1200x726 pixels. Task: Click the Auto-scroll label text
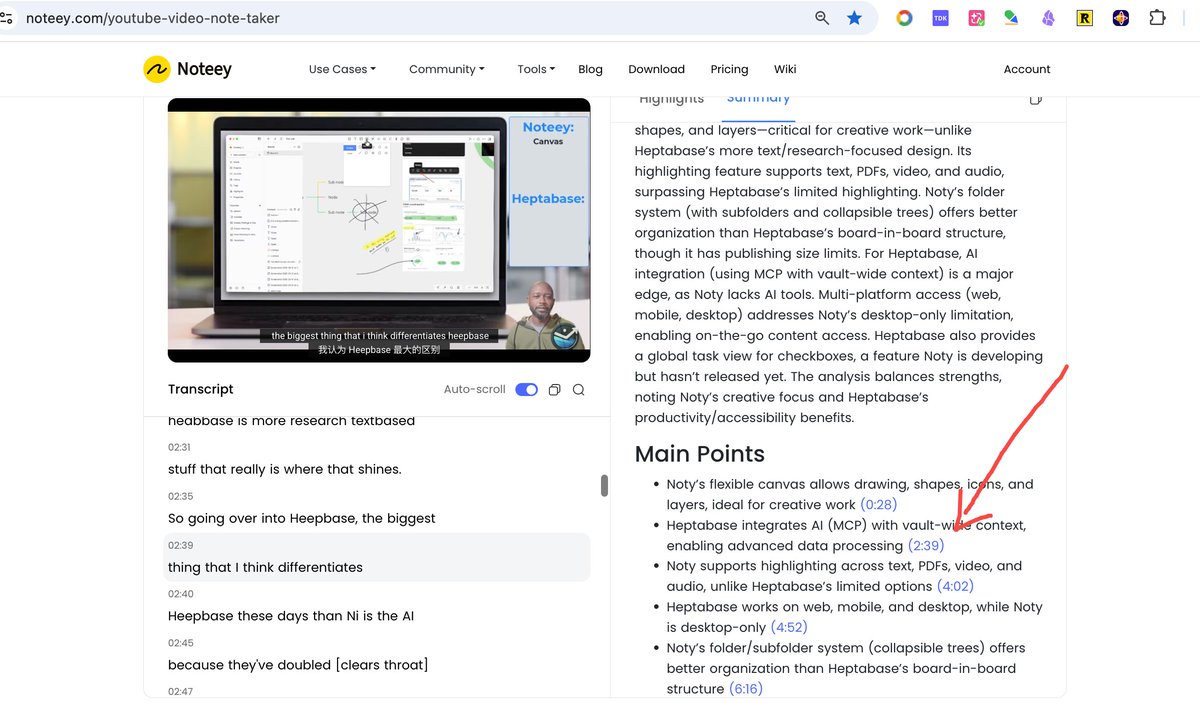pos(475,389)
